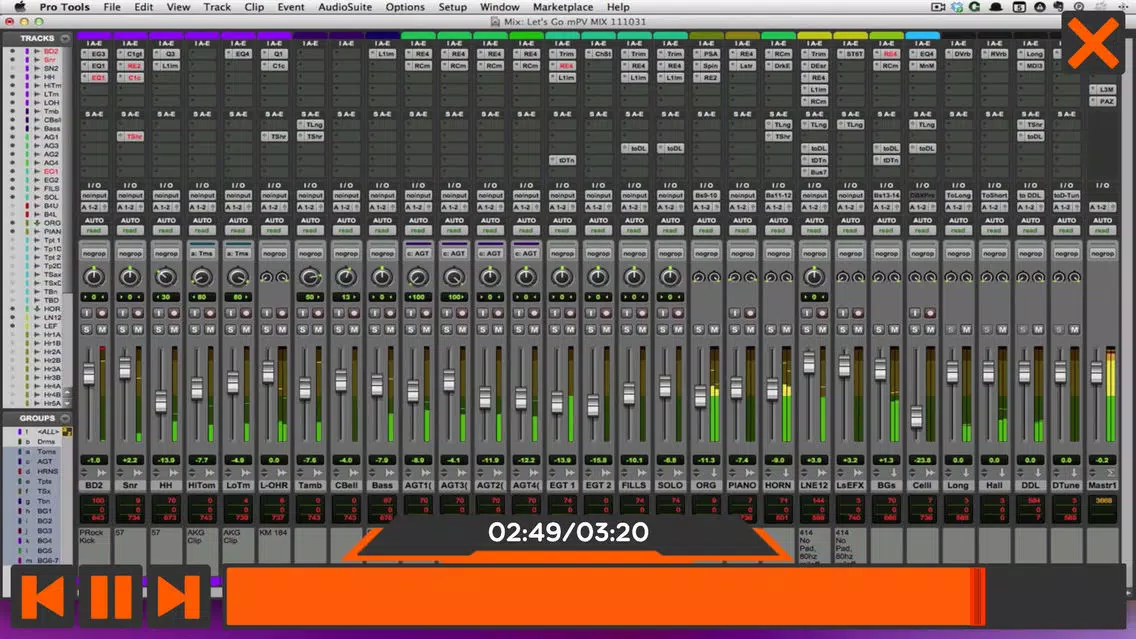
Task: Click the Tamb track pan knob
Action: [x=310, y=276]
